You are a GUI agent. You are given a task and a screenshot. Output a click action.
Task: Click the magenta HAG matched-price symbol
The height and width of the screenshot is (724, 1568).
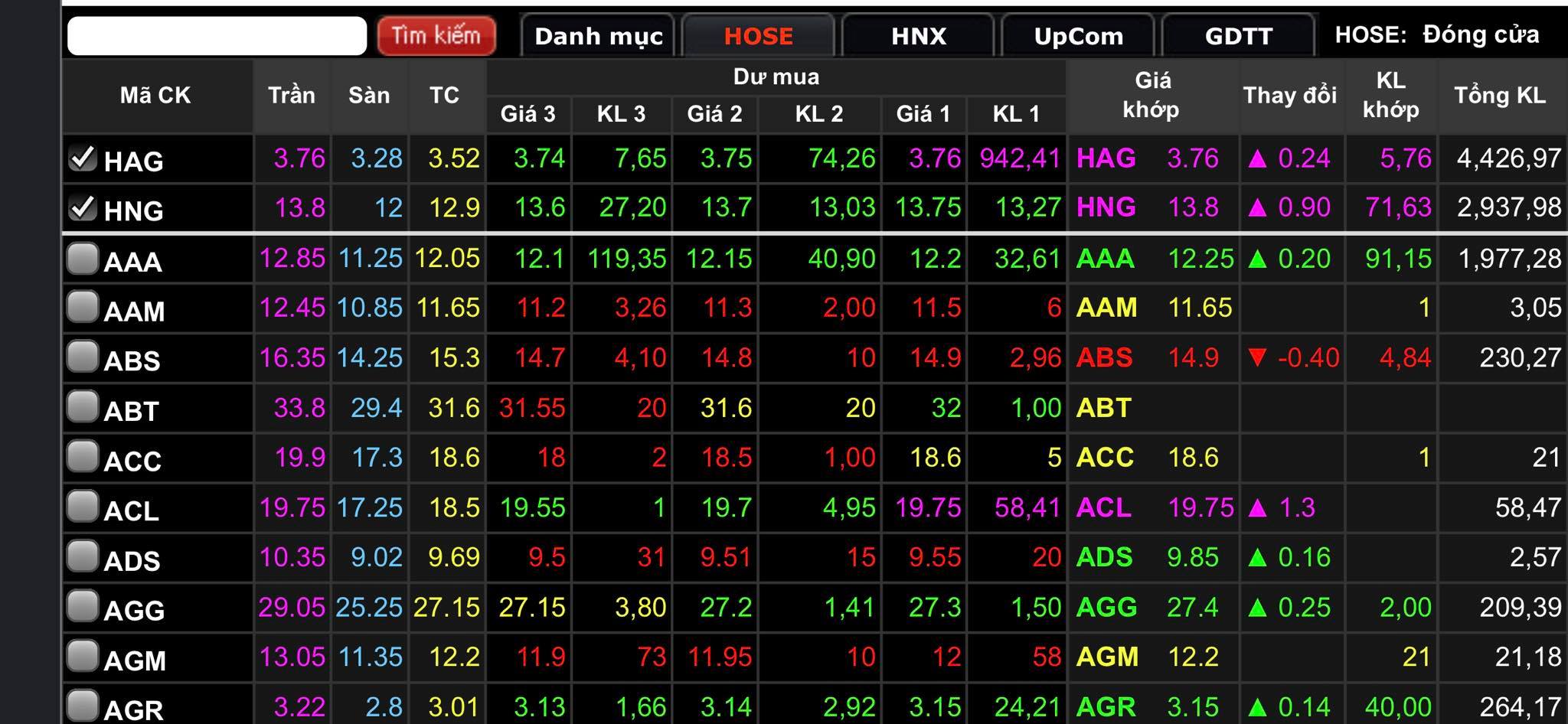(1106, 158)
